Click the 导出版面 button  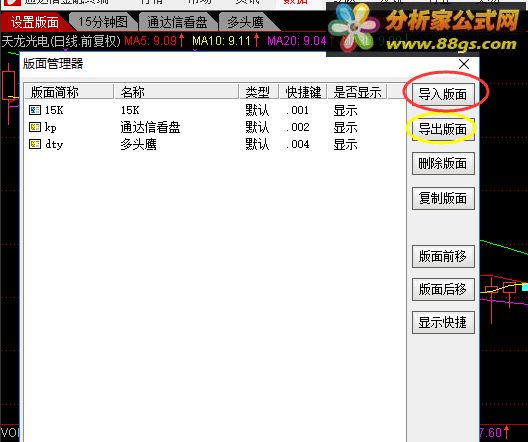pos(443,129)
